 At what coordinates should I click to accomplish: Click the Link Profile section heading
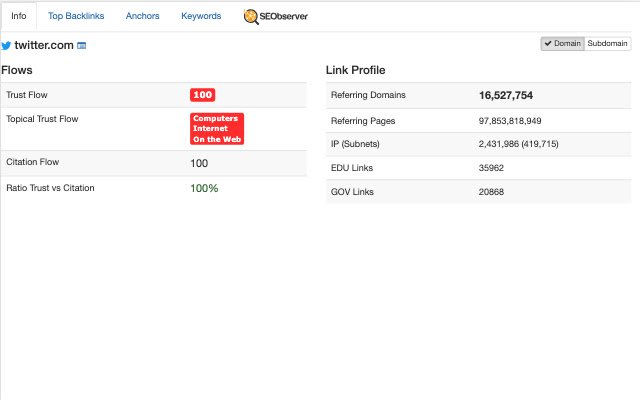click(356, 70)
